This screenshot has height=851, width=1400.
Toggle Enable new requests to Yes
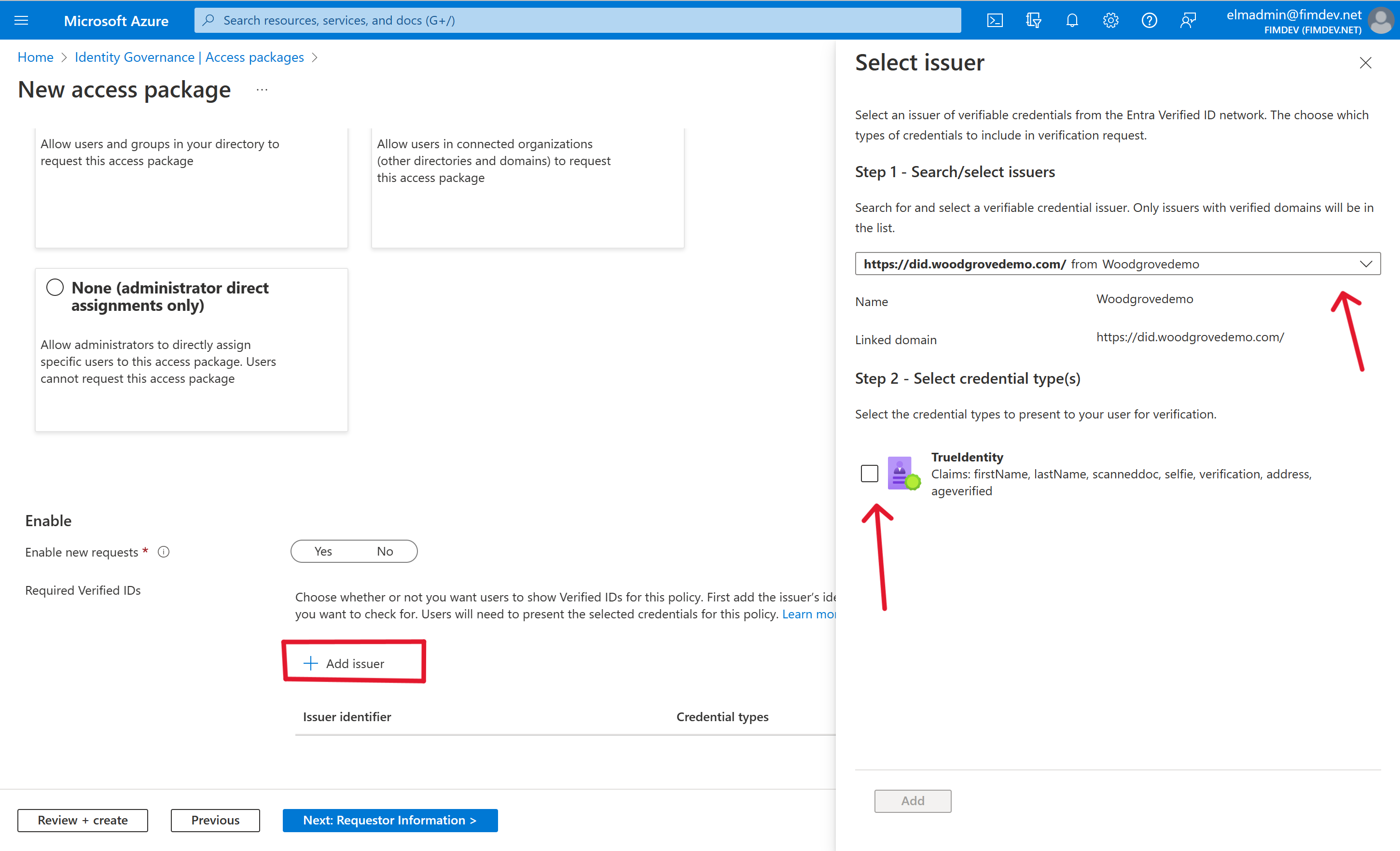(321, 551)
